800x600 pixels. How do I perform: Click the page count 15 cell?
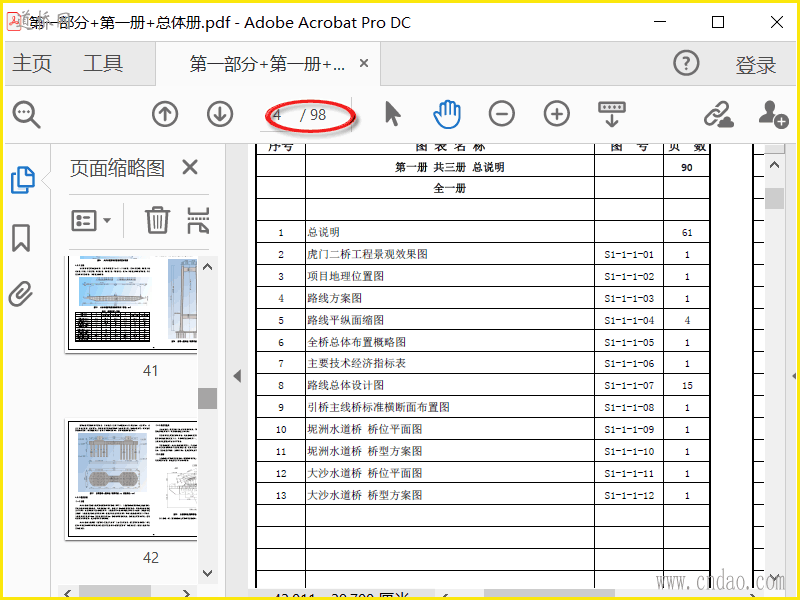point(687,386)
